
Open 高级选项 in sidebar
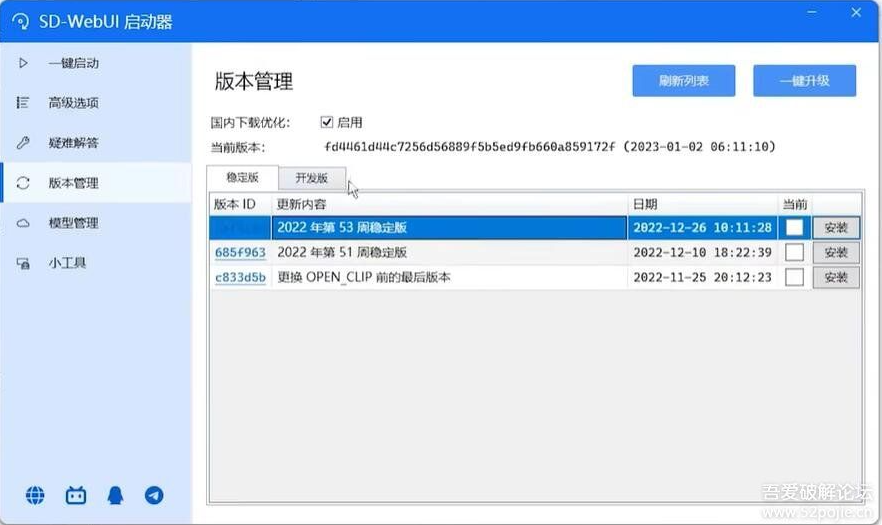[96, 102]
